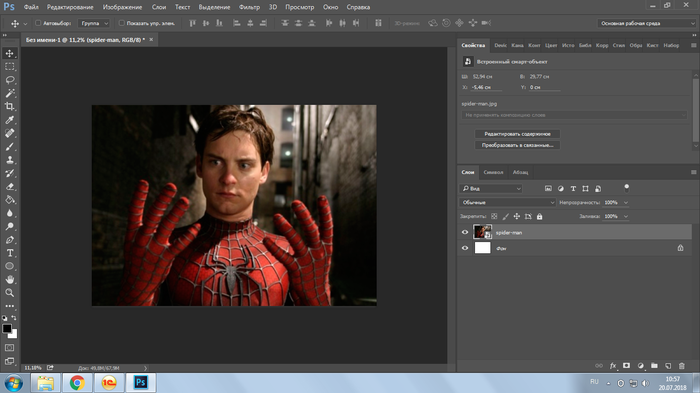This screenshot has height=393, width=700.
Task: Toggle the layer filter switch
Action: pos(626,188)
